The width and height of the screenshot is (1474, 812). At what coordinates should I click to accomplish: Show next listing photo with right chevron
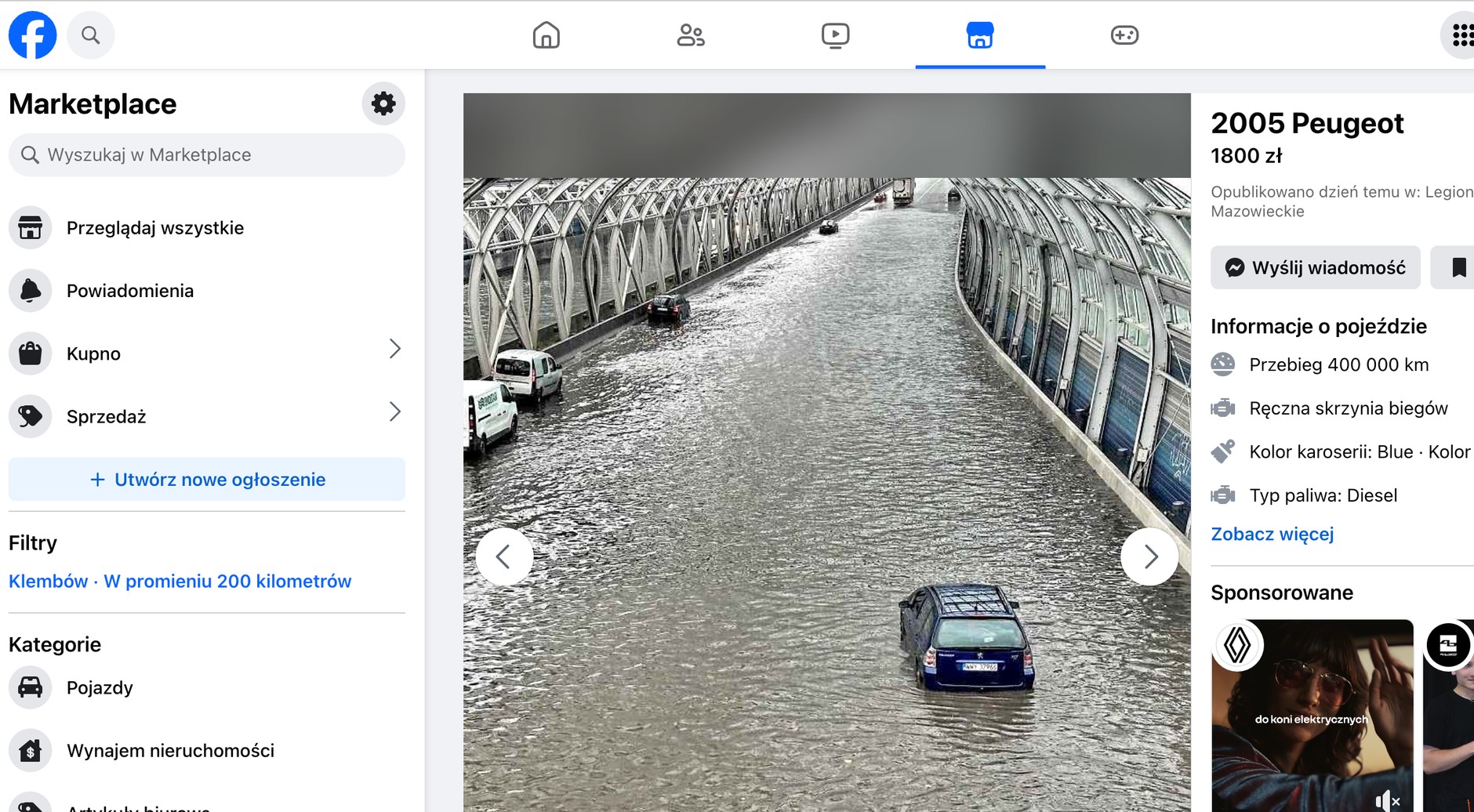[1149, 556]
